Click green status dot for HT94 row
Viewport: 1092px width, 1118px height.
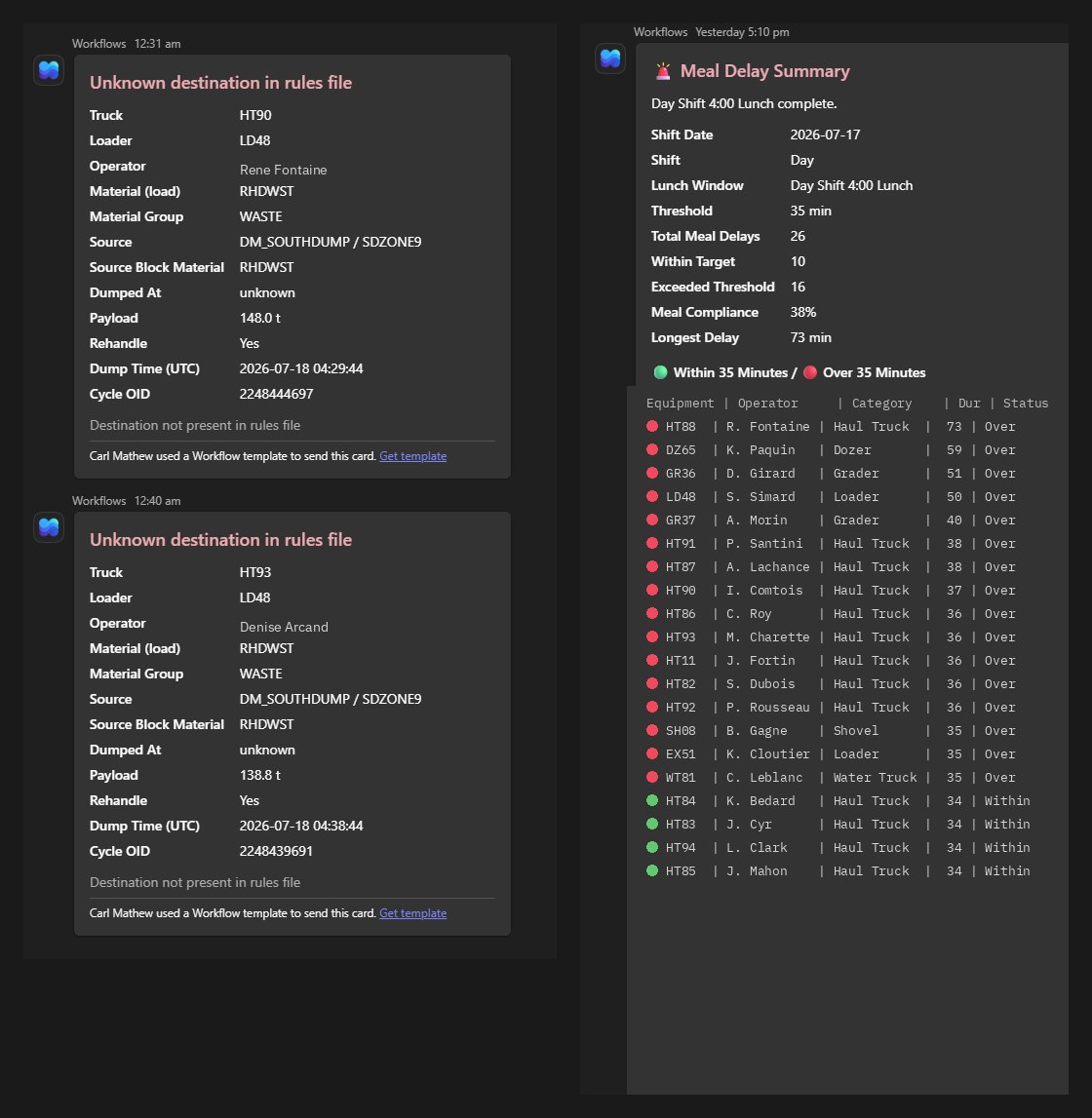coord(652,847)
